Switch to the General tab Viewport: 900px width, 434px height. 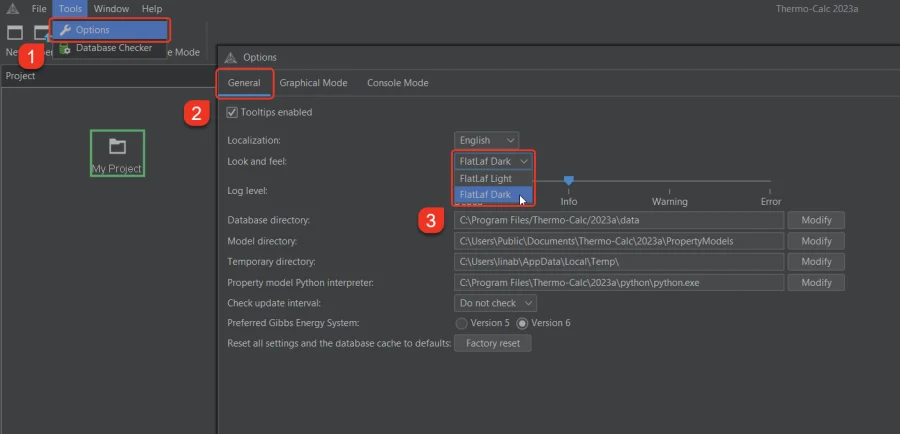pyautogui.click(x=244, y=83)
